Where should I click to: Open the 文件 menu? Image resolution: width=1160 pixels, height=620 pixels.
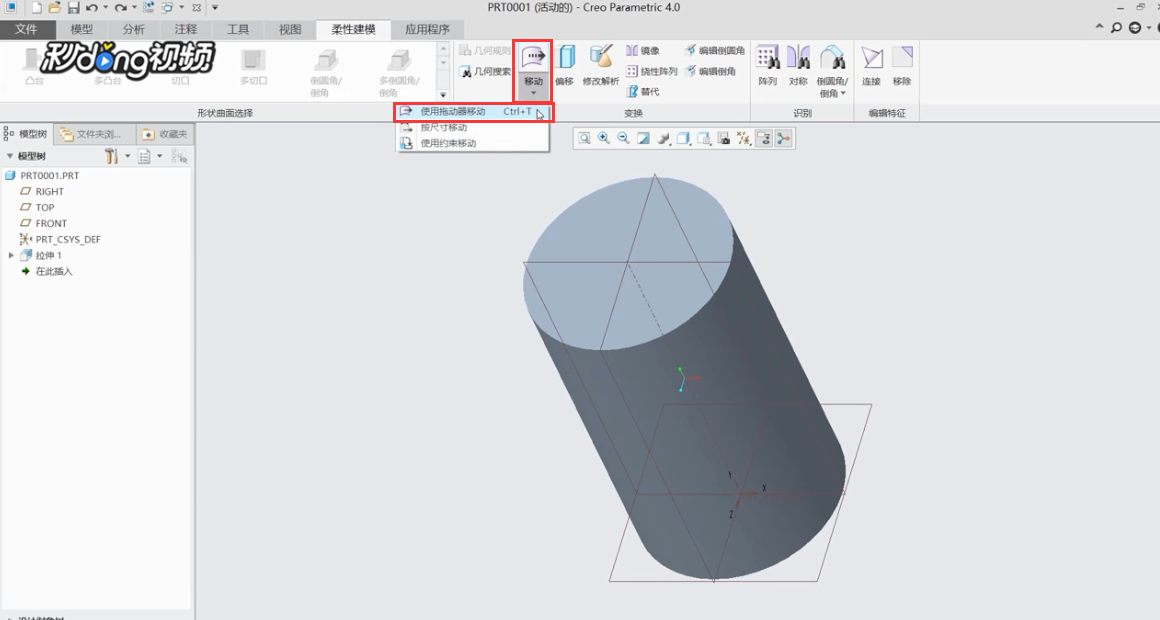27,29
